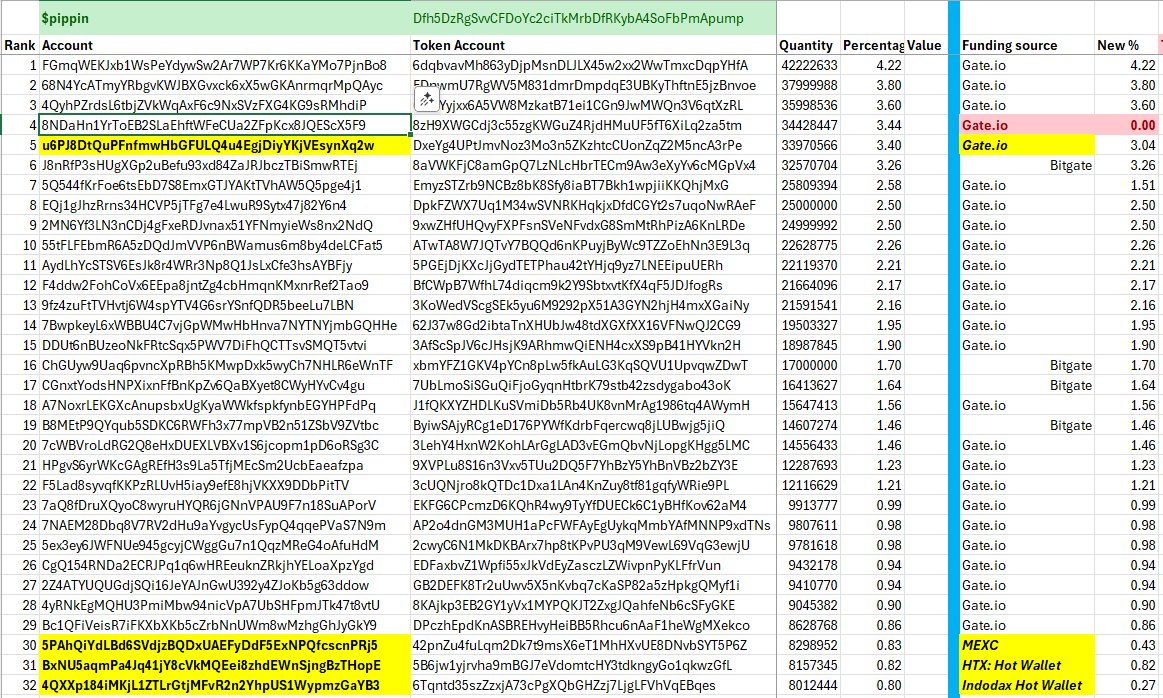Click the Rank column header
The height and width of the screenshot is (698, 1163).
click(x=19, y=45)
